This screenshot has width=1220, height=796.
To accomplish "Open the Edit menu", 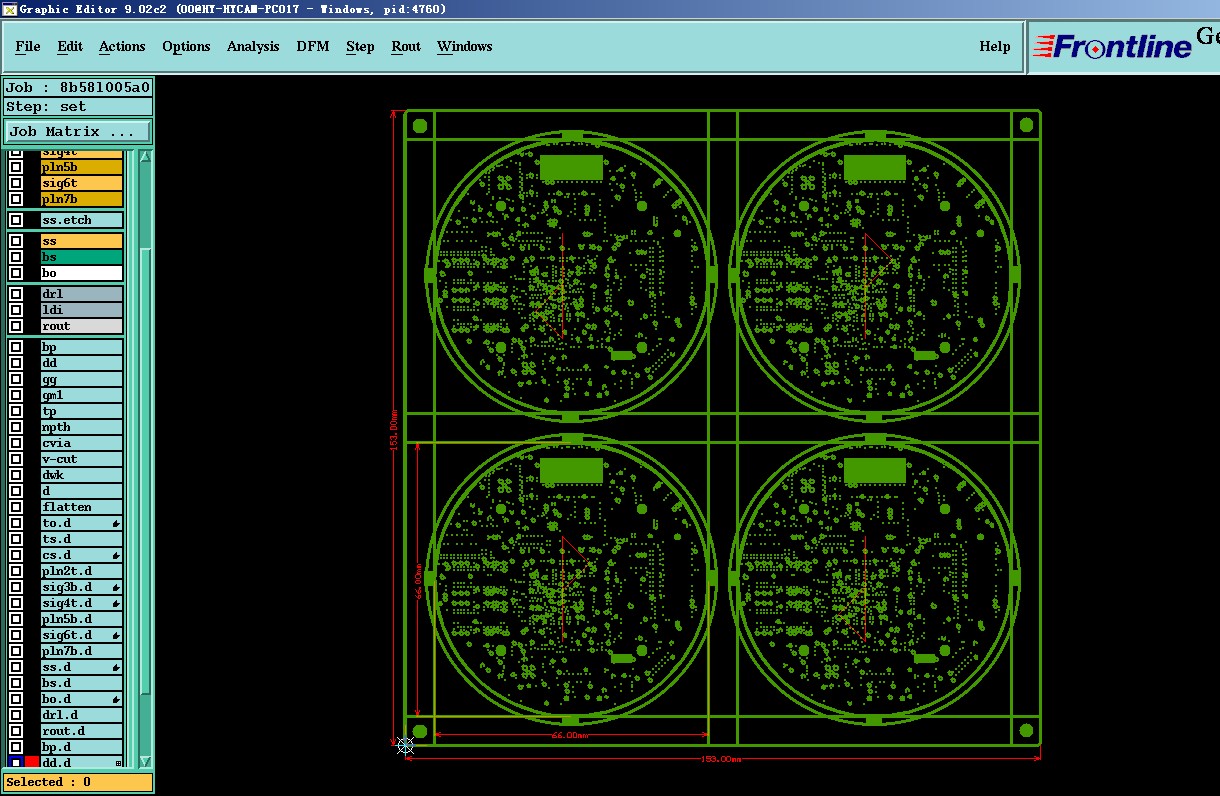I will point(70,46).
